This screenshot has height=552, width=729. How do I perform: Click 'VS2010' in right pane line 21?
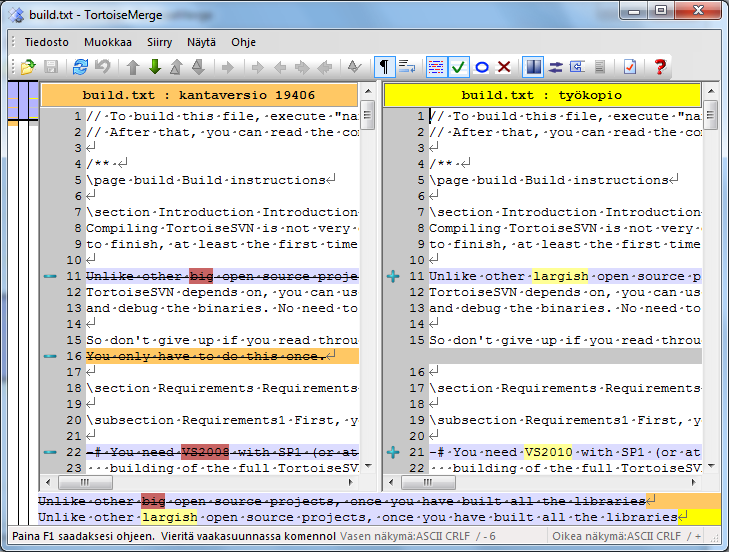click(x=548, y=452)
